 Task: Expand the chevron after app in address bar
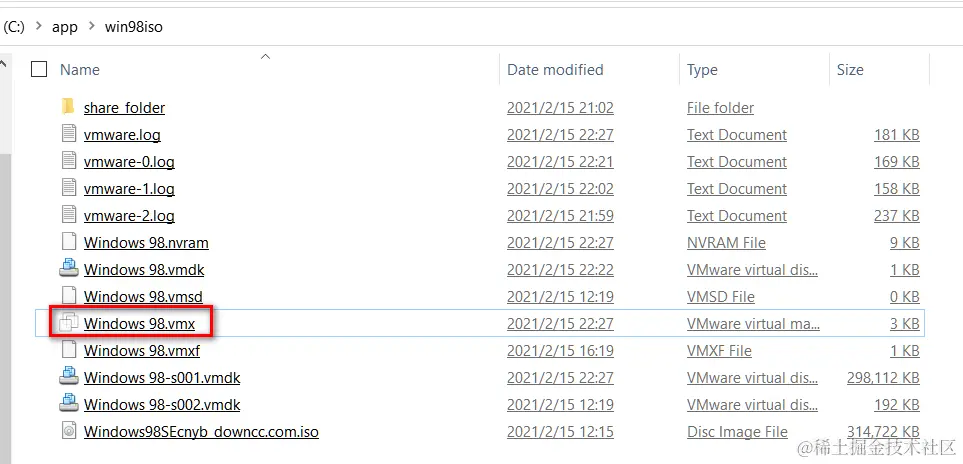[x=92, y=26]
